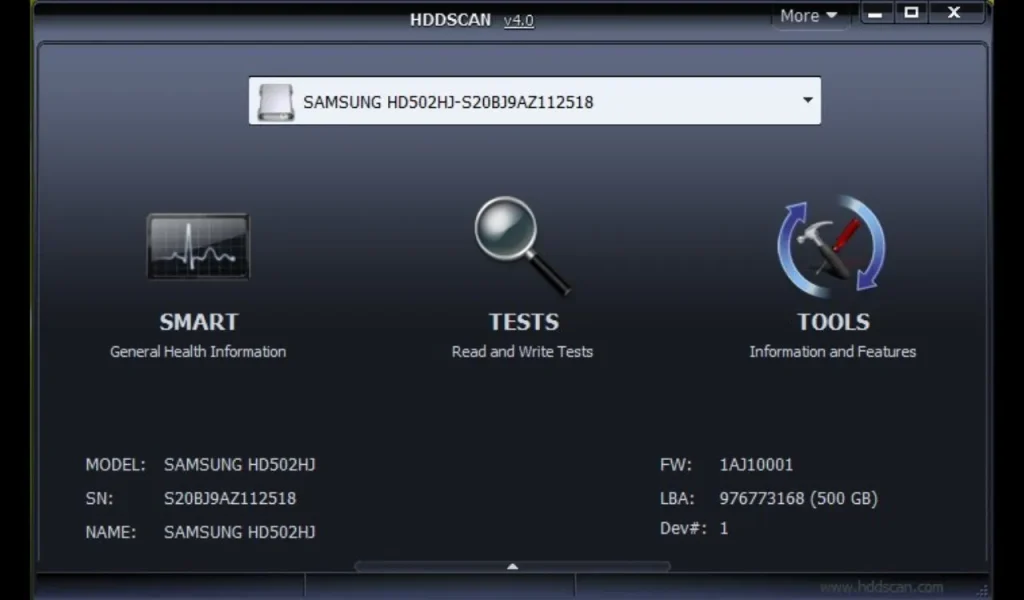Click the HDDSCAN title text

[450, 20]
